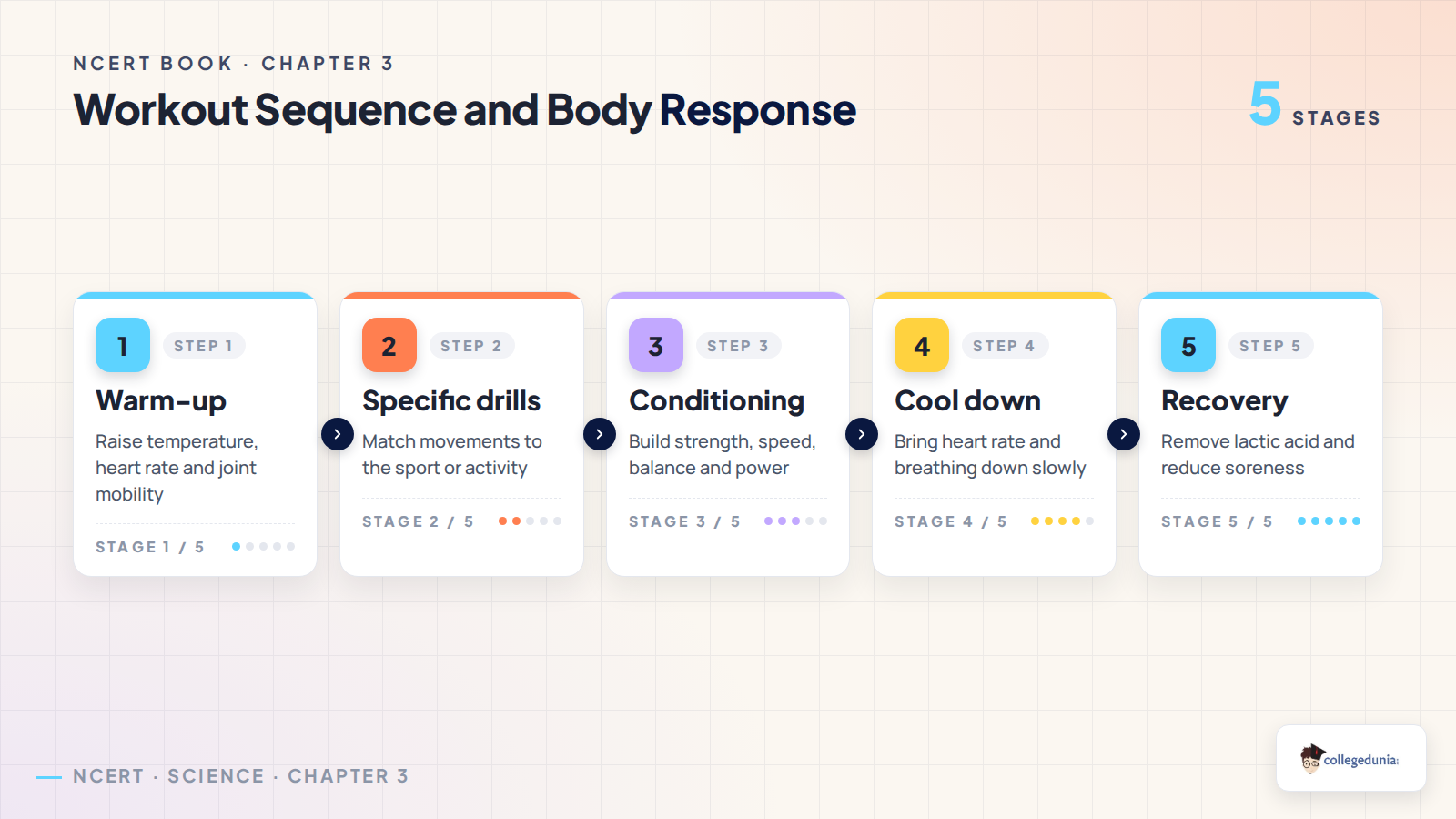Click the Specific drills card title
The image size is (1456, 819).
pyautogui.click(x=451, y=401)
